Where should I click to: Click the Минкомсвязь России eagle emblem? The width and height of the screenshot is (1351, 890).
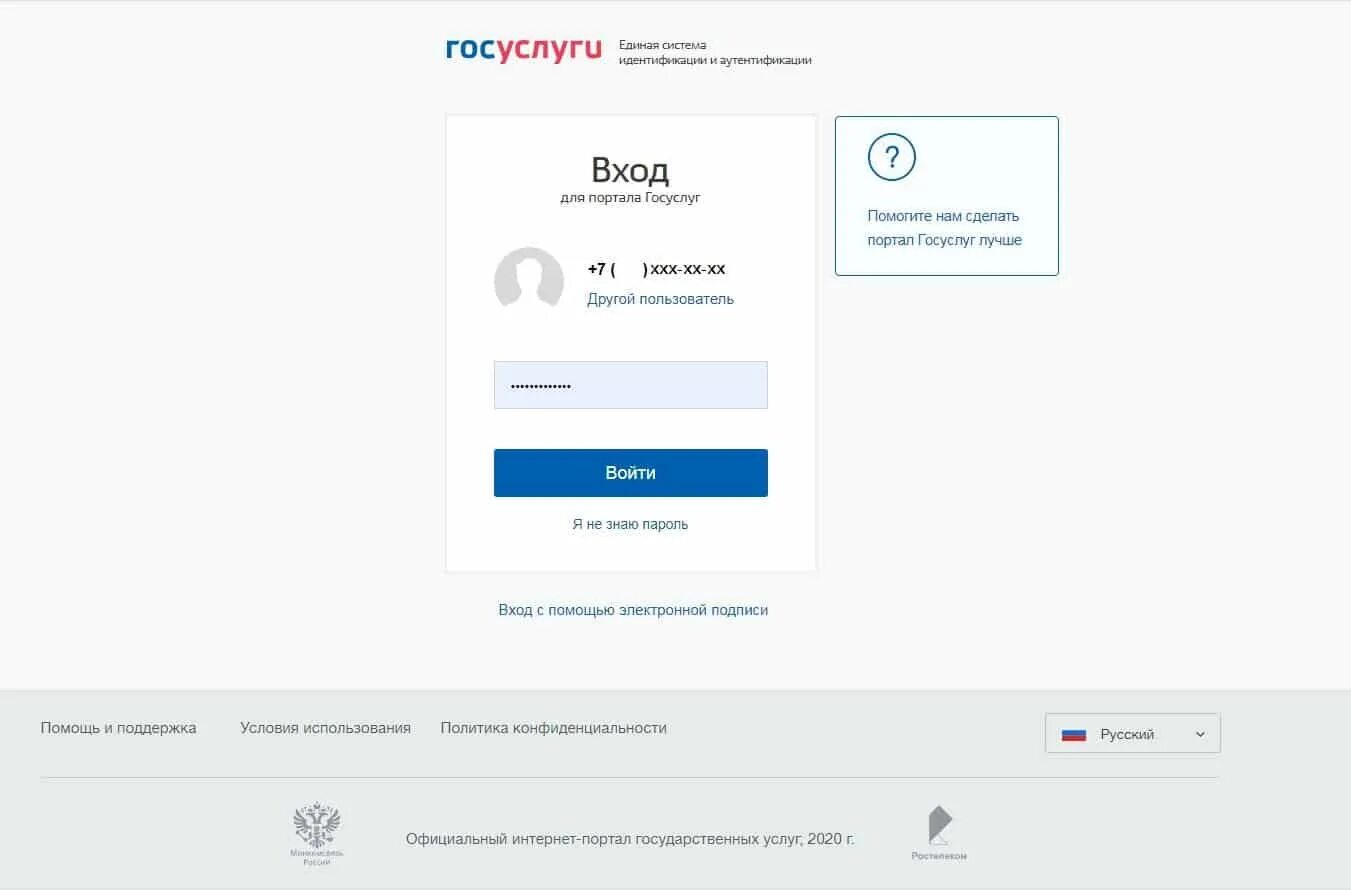click(x=316, y=834)
